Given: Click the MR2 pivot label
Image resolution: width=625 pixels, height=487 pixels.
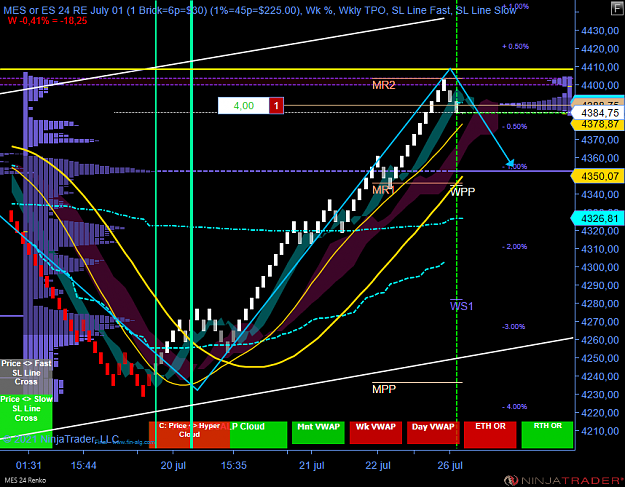Looking at the screenshot, I should [383, 85].
